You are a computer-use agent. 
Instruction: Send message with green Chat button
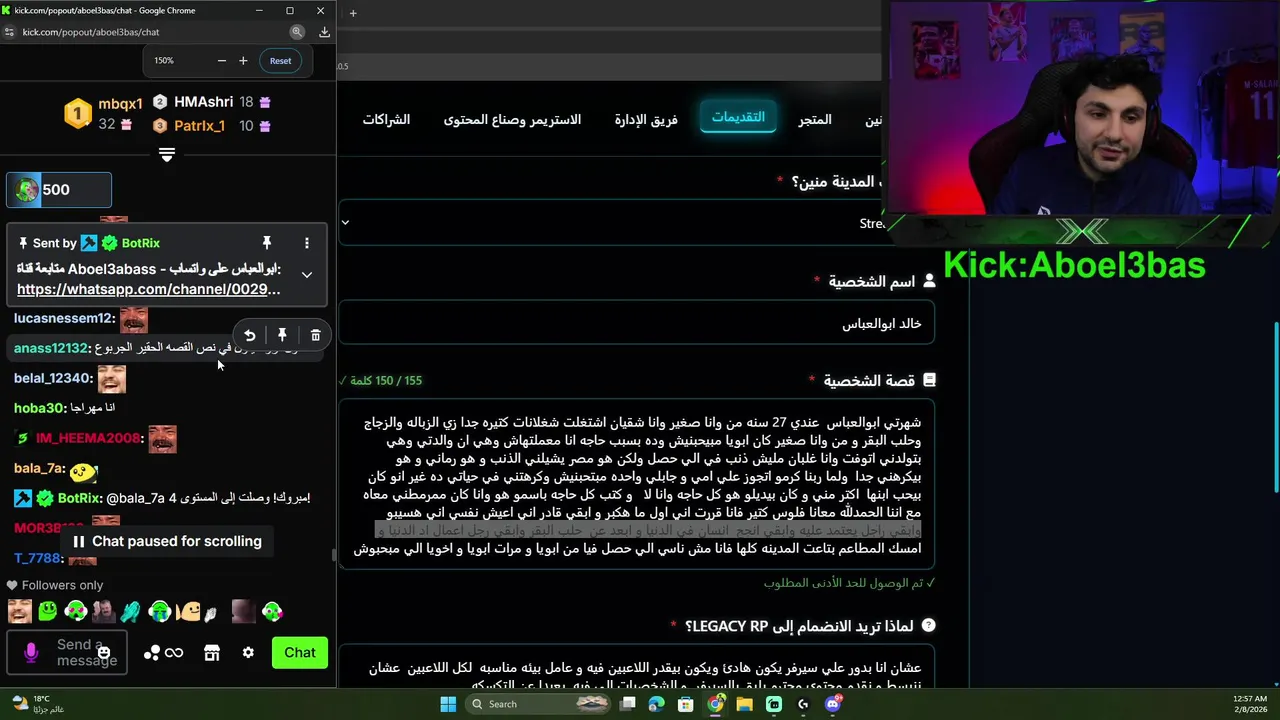tap(300, 653)
